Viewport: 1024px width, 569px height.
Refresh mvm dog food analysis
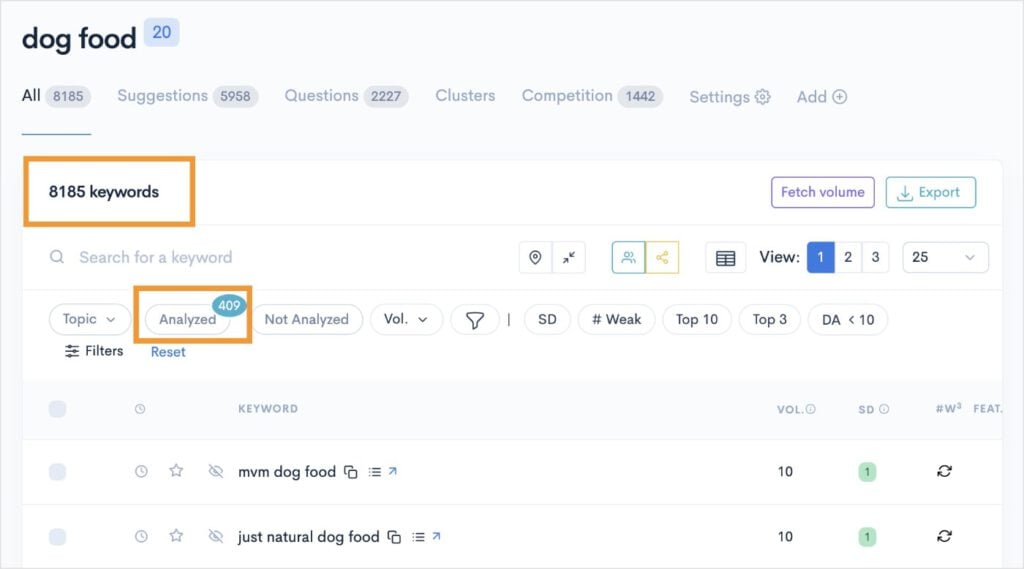[x=944, y=471]
